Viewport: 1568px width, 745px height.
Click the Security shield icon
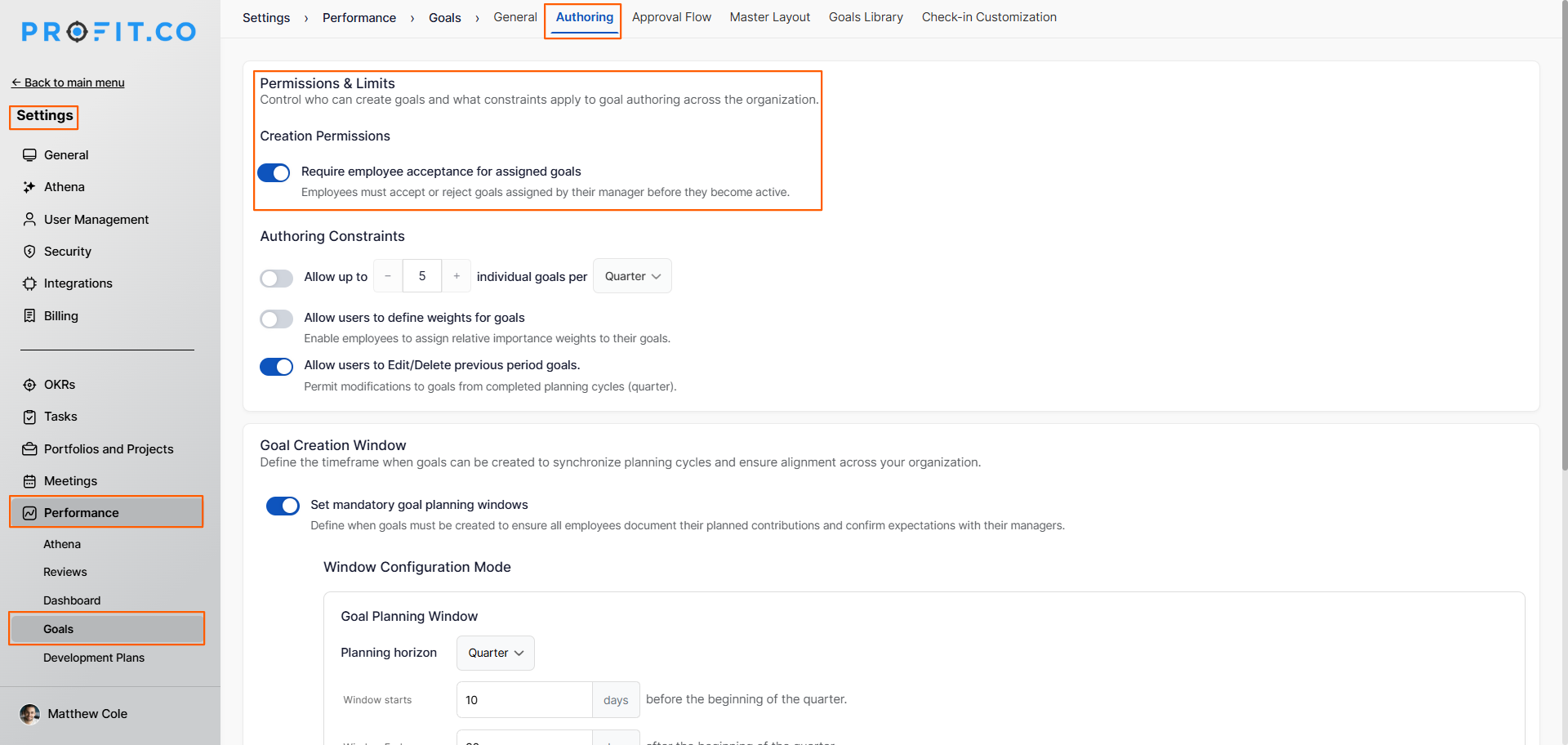coord(29,252)
